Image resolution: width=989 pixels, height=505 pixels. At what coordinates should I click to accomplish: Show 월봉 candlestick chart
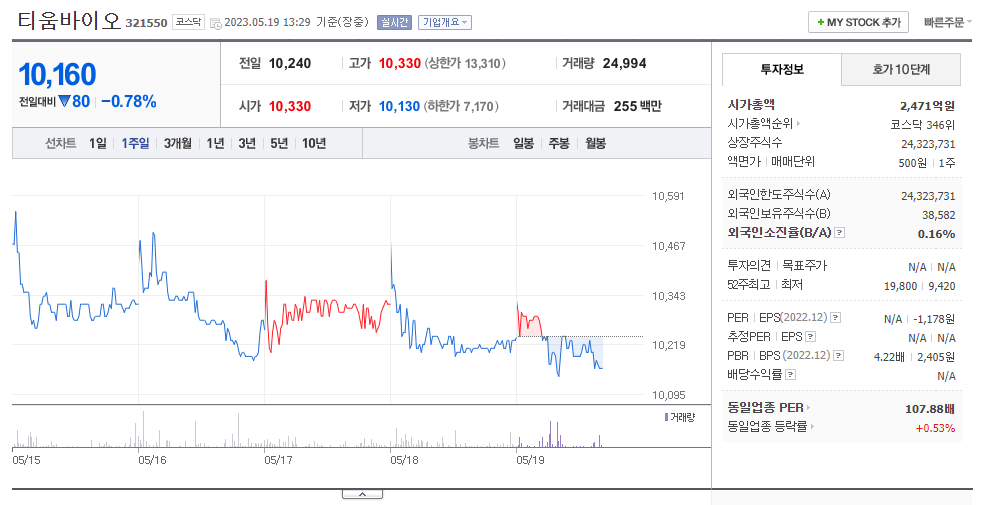[595, 144]
